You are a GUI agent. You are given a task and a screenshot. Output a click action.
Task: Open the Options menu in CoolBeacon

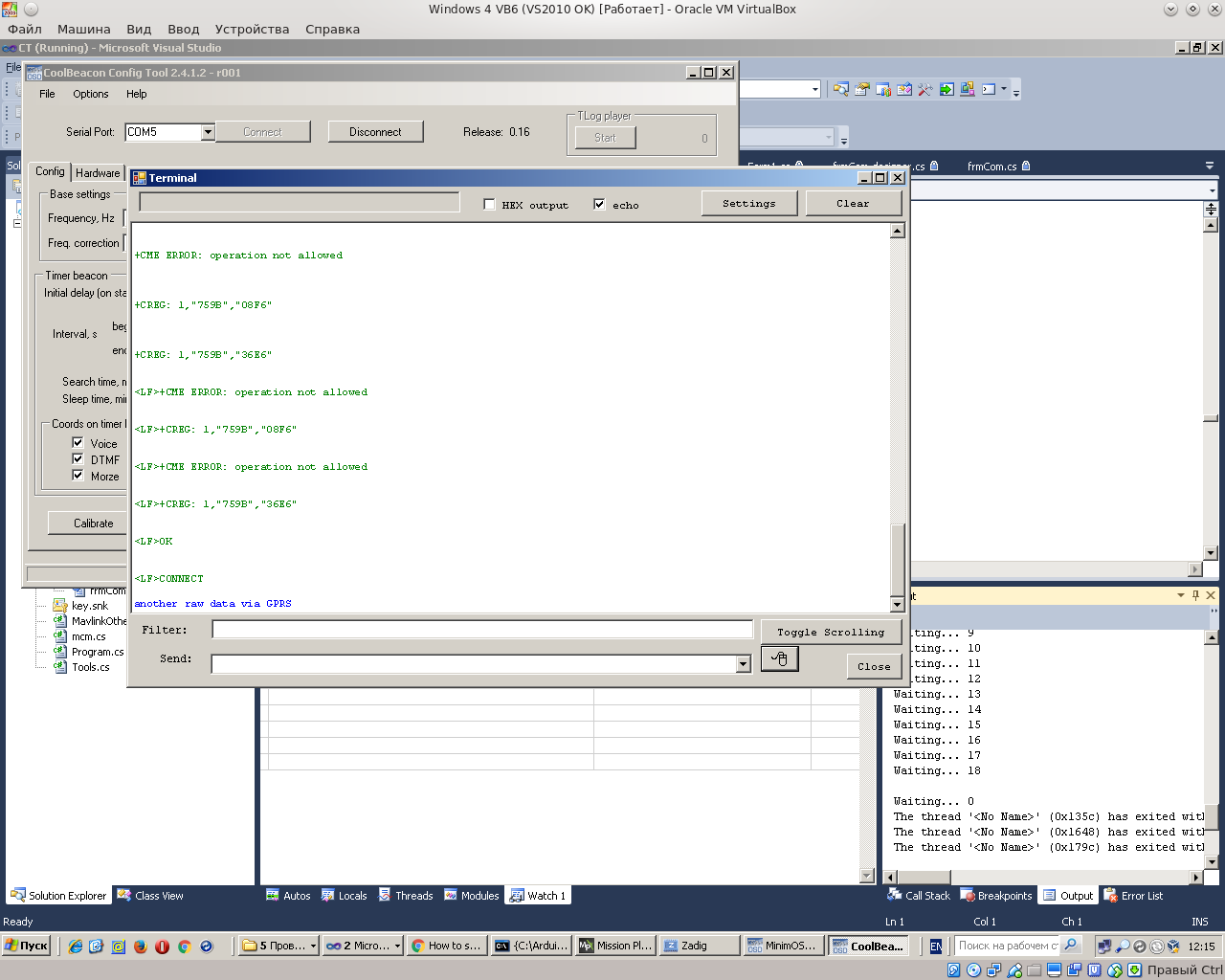[90, 94]
